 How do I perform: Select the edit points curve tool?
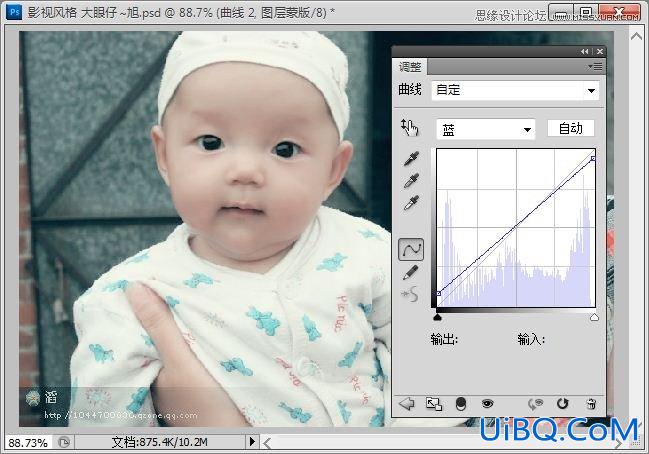(411, 250)
